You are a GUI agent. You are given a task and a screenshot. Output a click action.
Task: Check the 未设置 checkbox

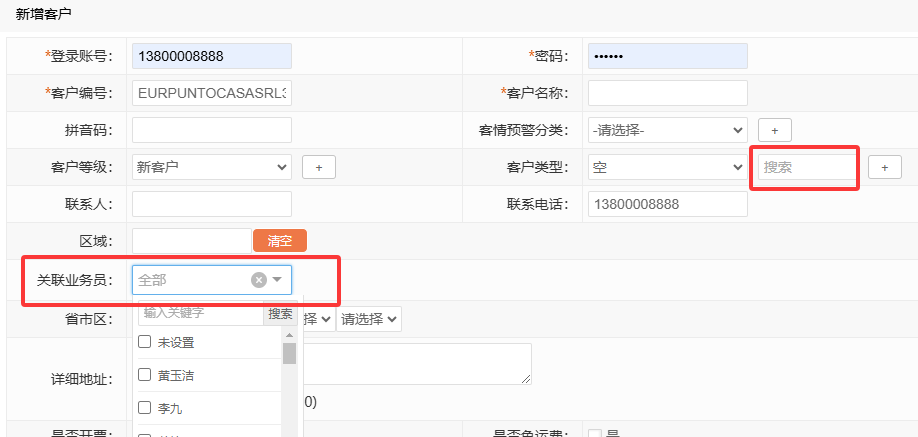point(145,342)
